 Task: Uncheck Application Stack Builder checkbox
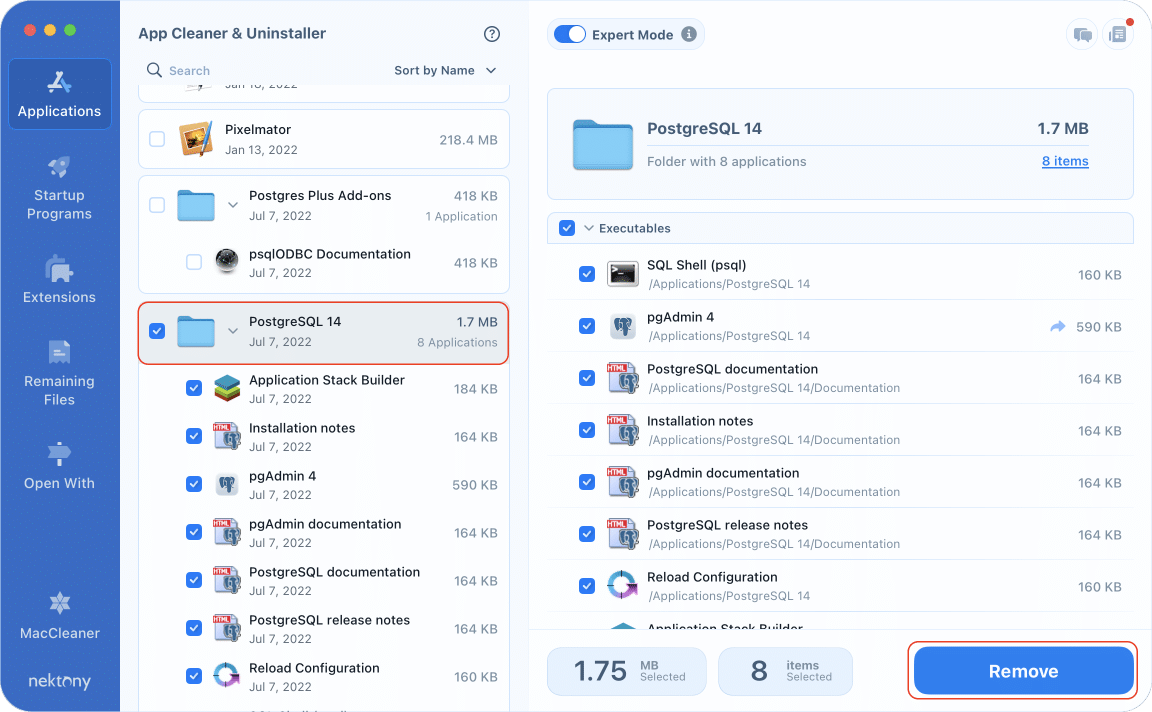point(194,388)
